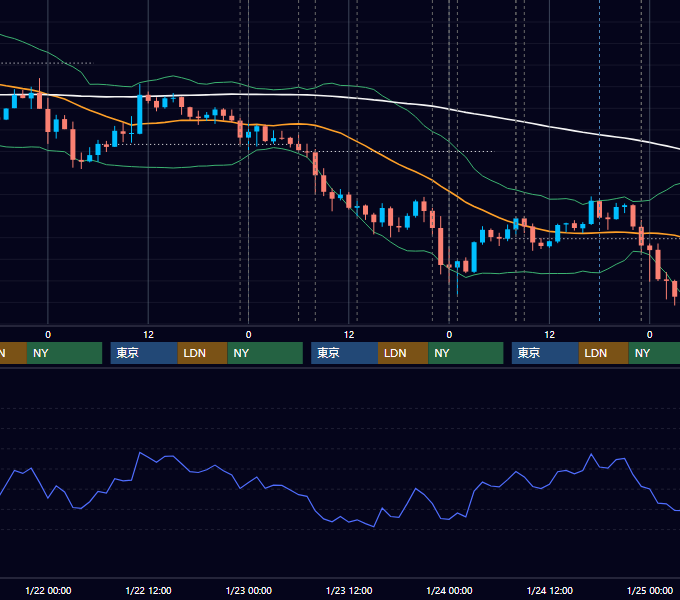This screenshot has width=680, height=600.
Task: Click the NY session block after 1/24 LDN
Action: coord(654,353)
